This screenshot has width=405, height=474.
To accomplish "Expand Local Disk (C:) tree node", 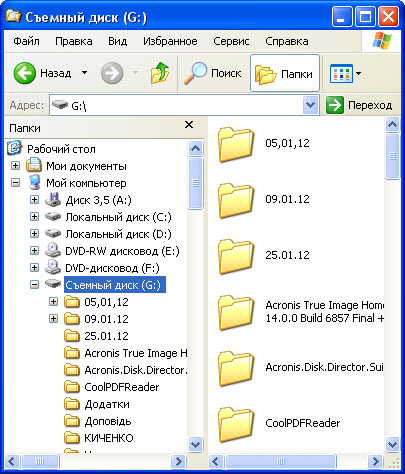I will click(34, 217).
